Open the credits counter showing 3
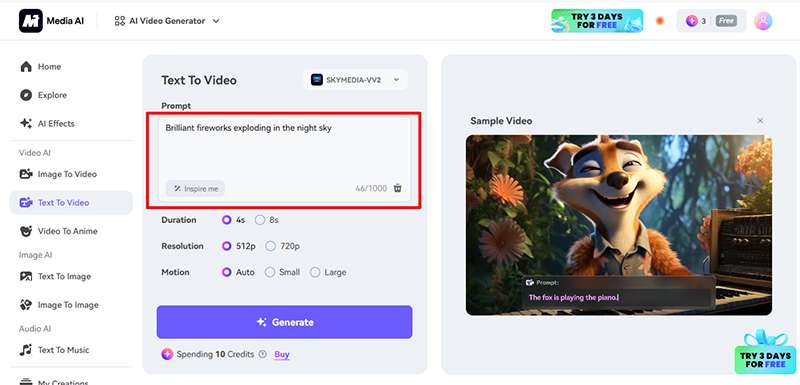This screenshot has height=385, width=800. tap(696, 21)
